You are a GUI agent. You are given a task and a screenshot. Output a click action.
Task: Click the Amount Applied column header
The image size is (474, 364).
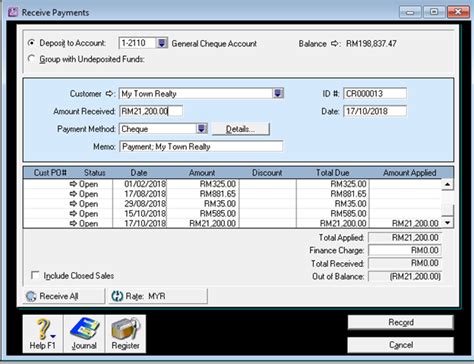[410, 173]
